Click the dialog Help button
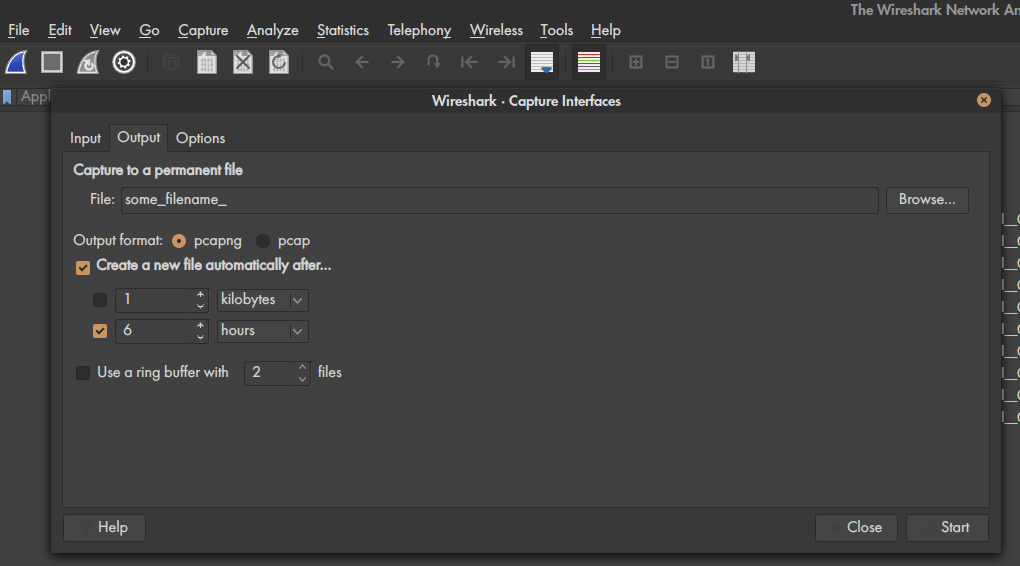1020x566 pixels. point(104,528)
